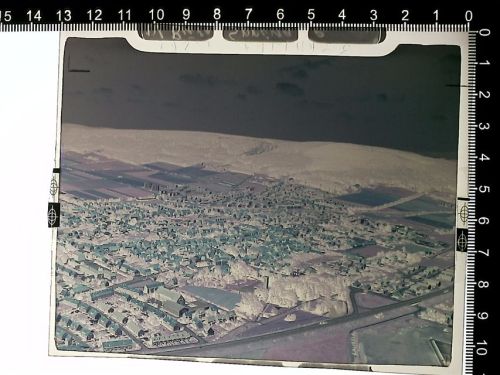The width and height of the screenshot is (500, 375).
Task: Click the number 12 on the horizontal ruler
Action: point(94,15)
